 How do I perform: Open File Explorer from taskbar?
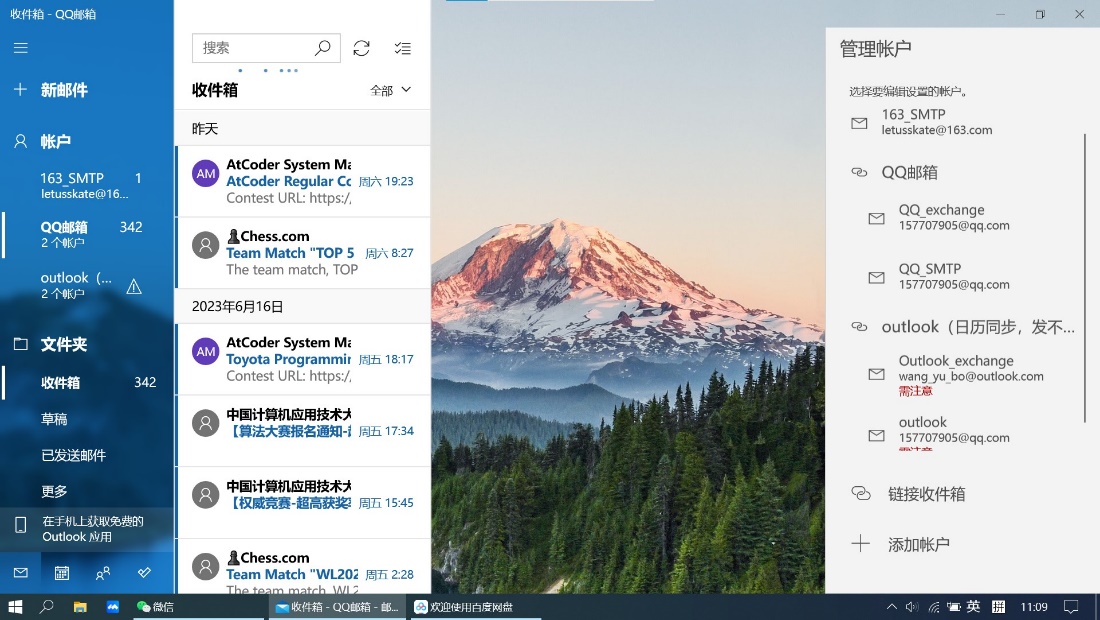(x=80, y=607)
